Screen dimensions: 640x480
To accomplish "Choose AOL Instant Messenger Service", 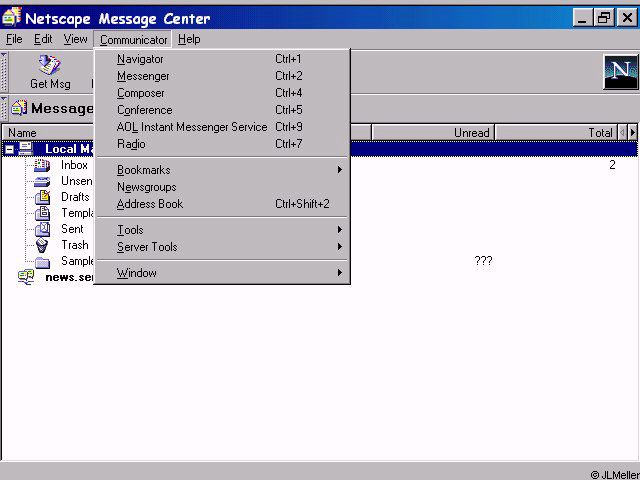I will coord(222,127).
